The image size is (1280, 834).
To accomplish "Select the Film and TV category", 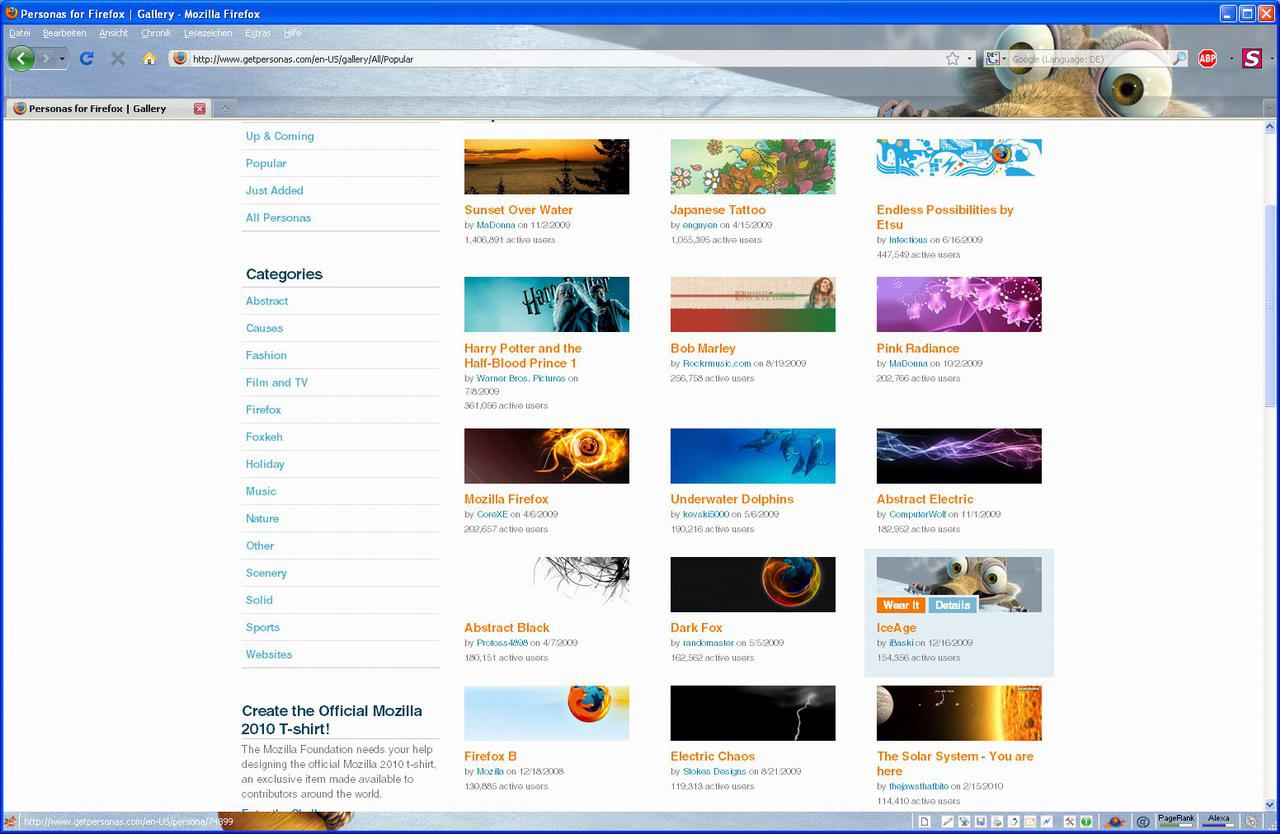I will pos(277,382).
